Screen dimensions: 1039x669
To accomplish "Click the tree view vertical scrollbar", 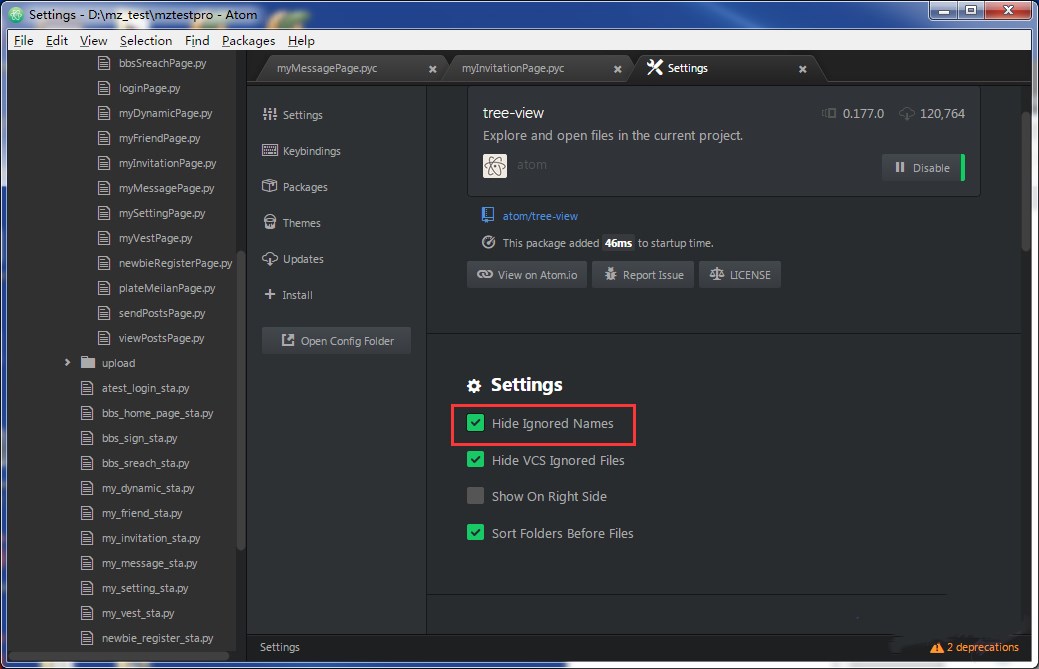I will tap(241, 400).
